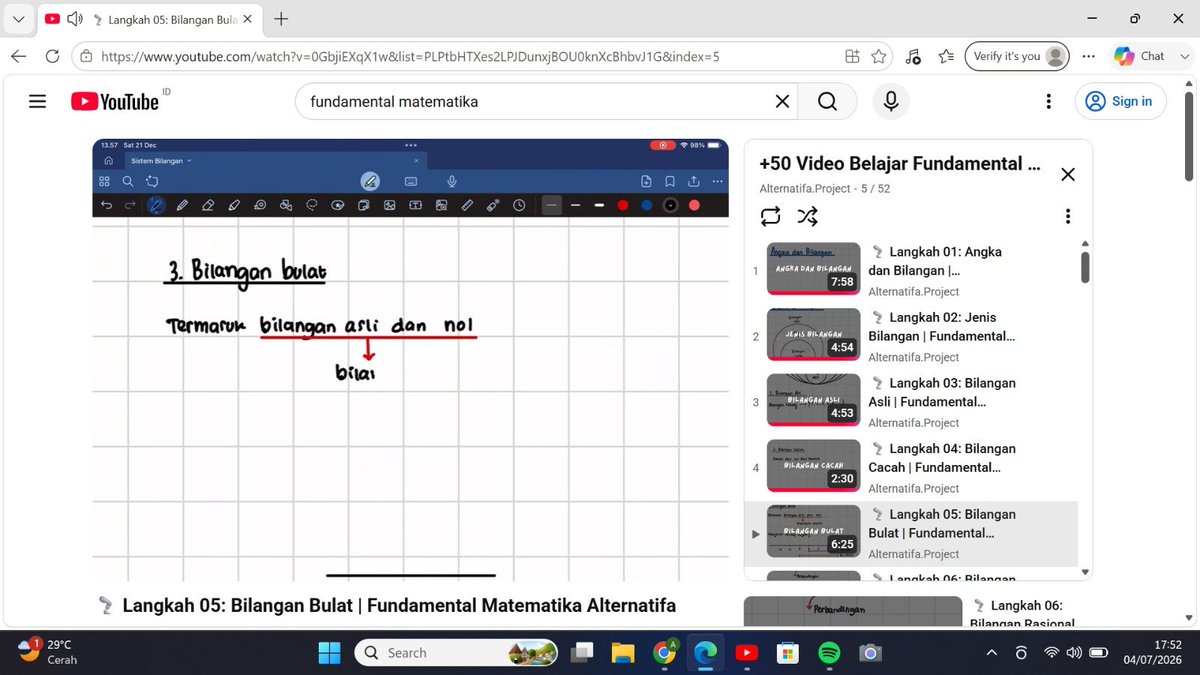Open the Windows Start menu
The height and width of the screenshot is (675, 1200).
click(329, 653)
